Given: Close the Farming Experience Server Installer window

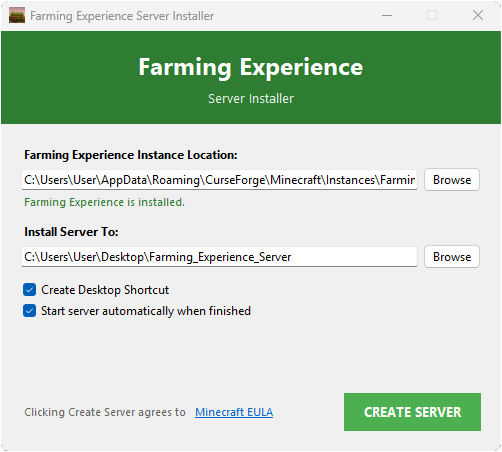Looking at the screenshot, I should click(x=478, y=15).
